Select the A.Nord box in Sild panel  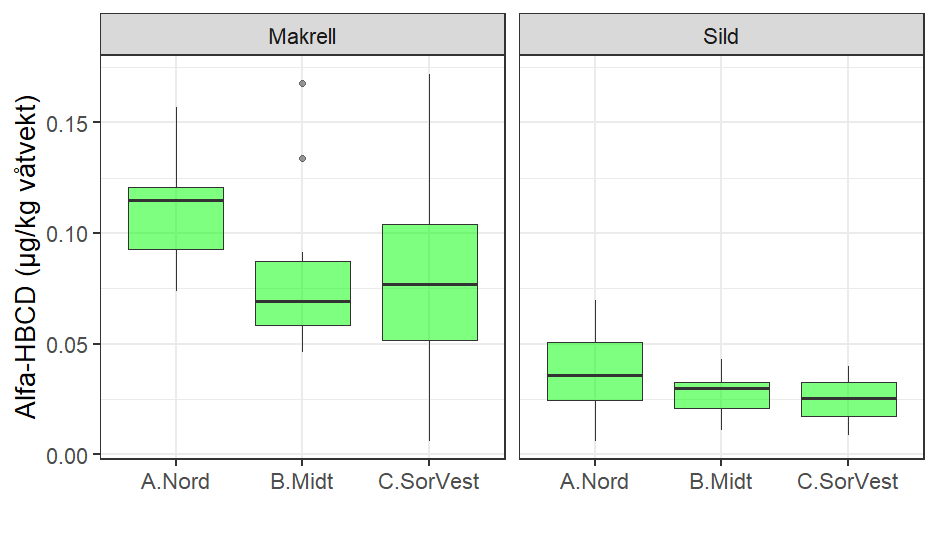click(595, 371)
